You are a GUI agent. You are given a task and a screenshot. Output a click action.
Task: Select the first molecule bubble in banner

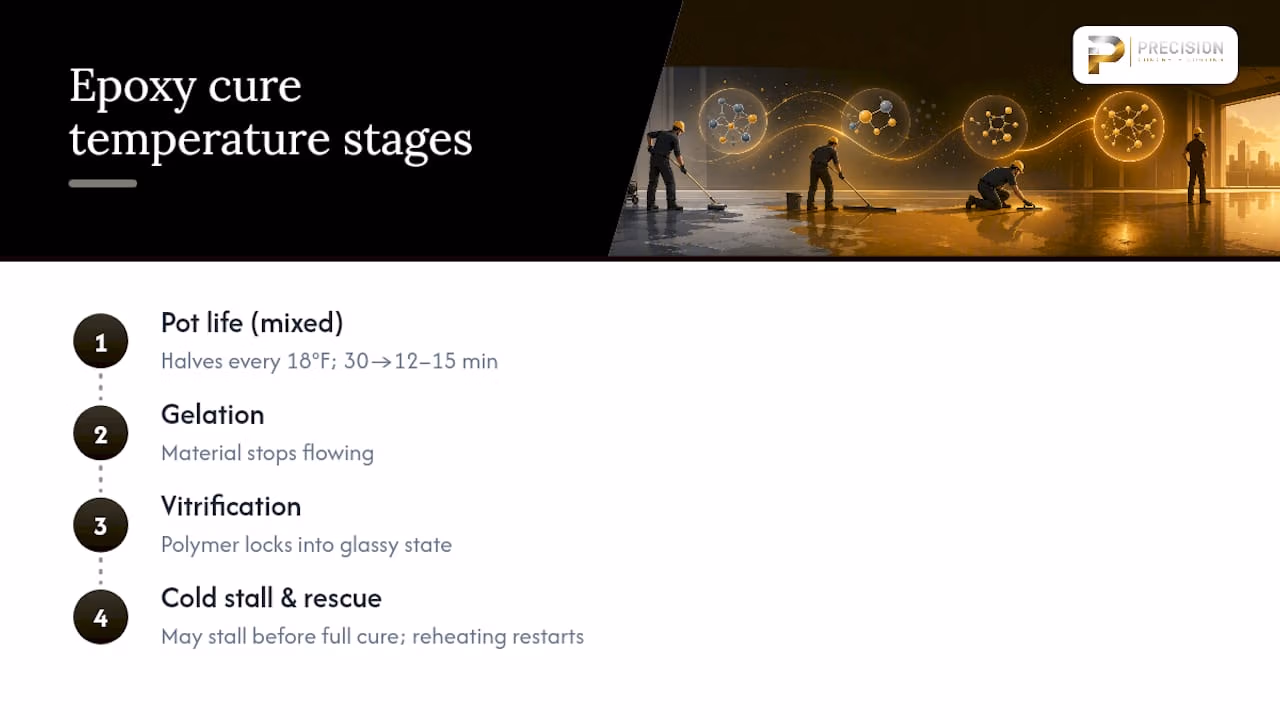point(732,121)
